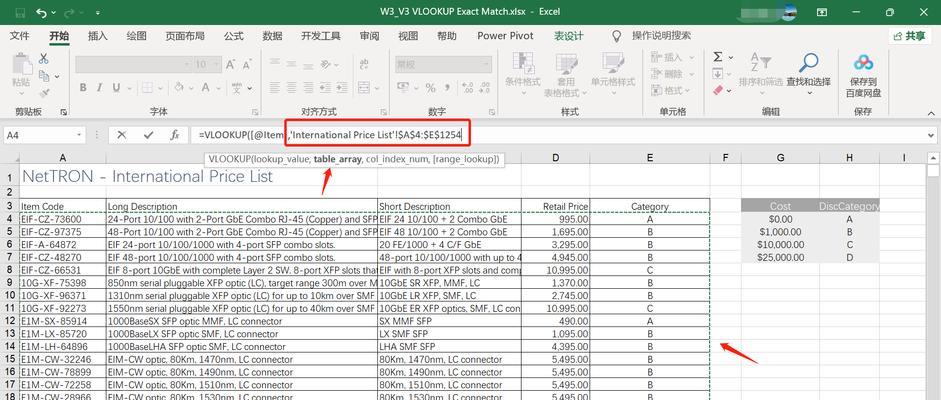Click the Font Color letter A

click(x=205, y=88)
